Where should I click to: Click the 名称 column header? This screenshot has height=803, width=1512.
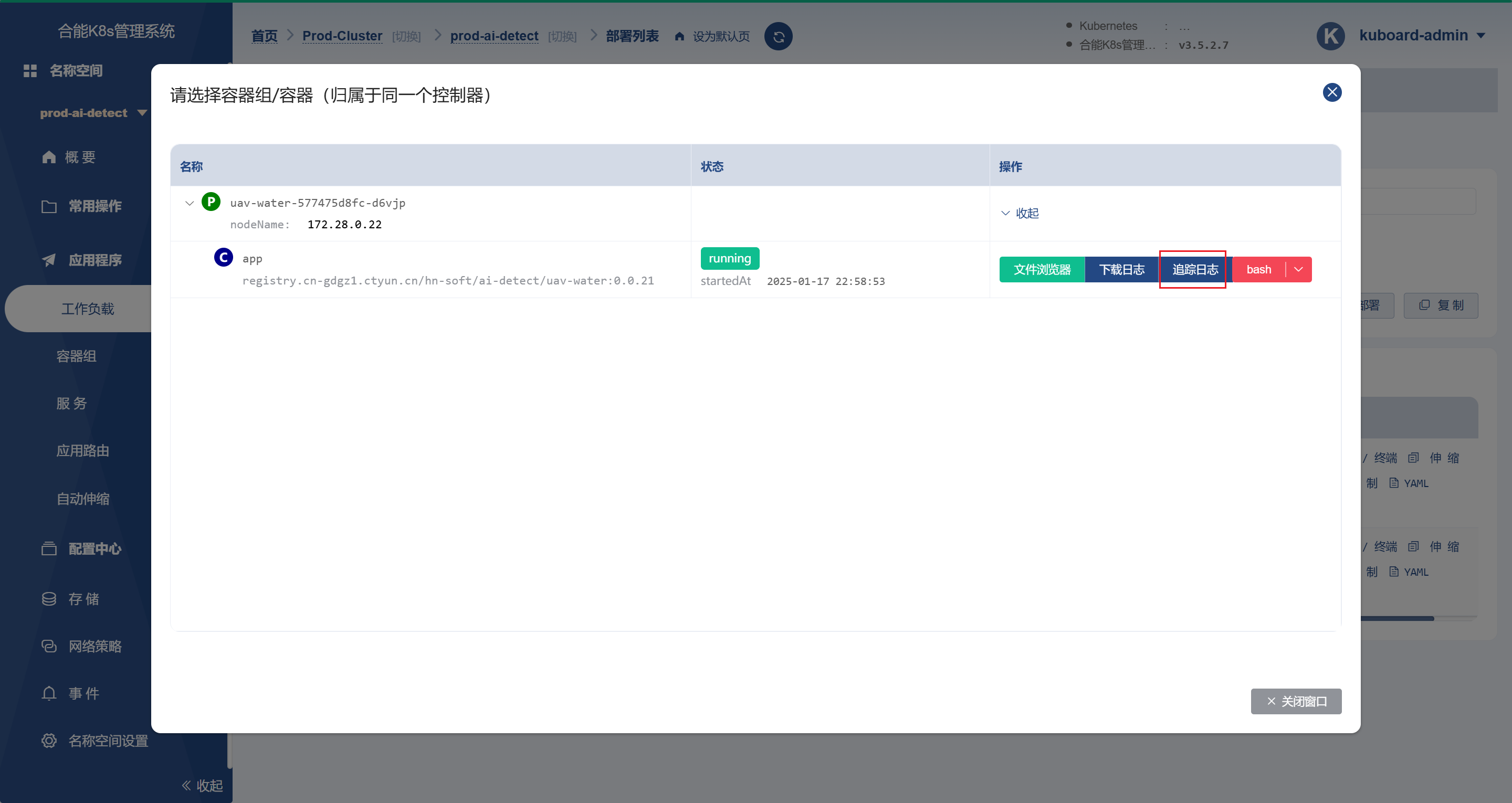tap(191, 167)
